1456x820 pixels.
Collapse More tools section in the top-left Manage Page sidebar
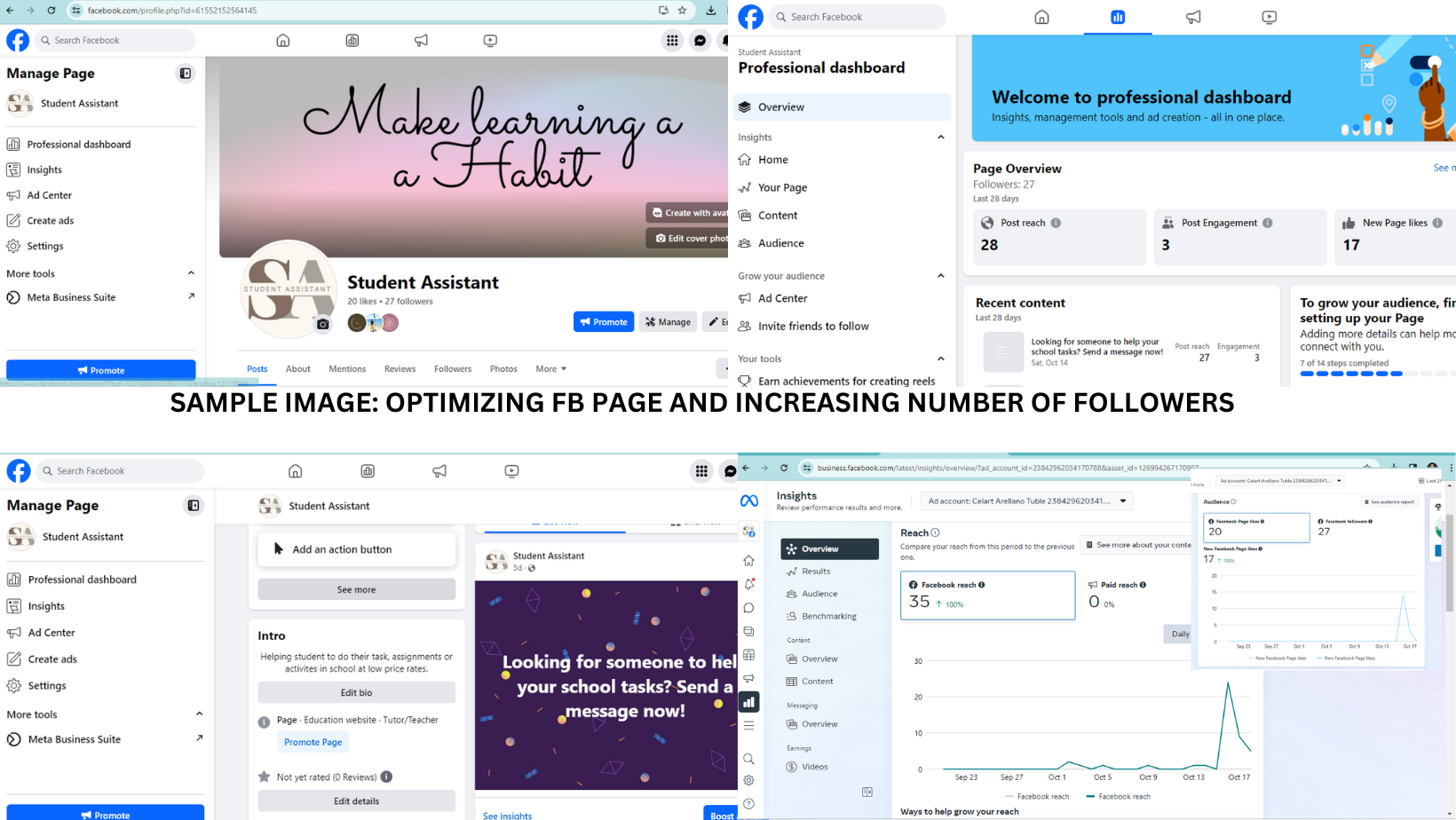pyautogui.click(x=191, y=273)
